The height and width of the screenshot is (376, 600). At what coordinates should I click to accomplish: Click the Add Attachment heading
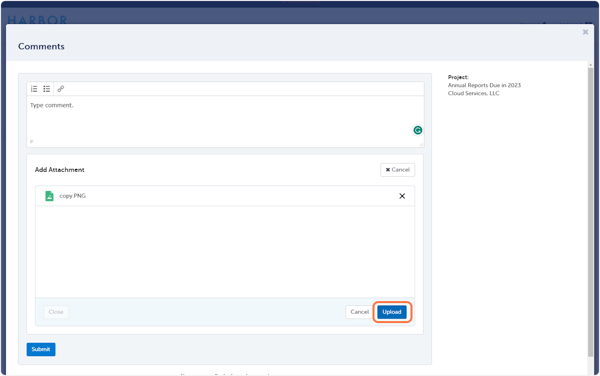(x=60, y=170)
